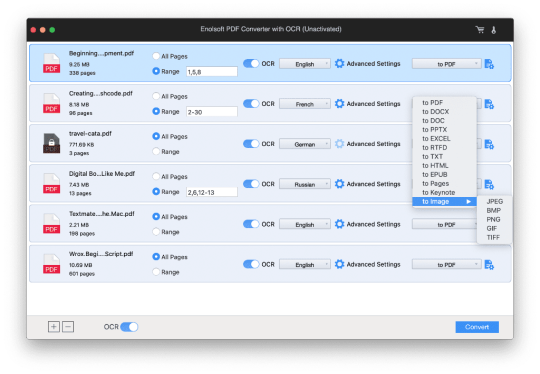540x374 pixels.
Task: Toggle OCR switch for Digital Bo...Like Me.pdf
Action: 251,184
